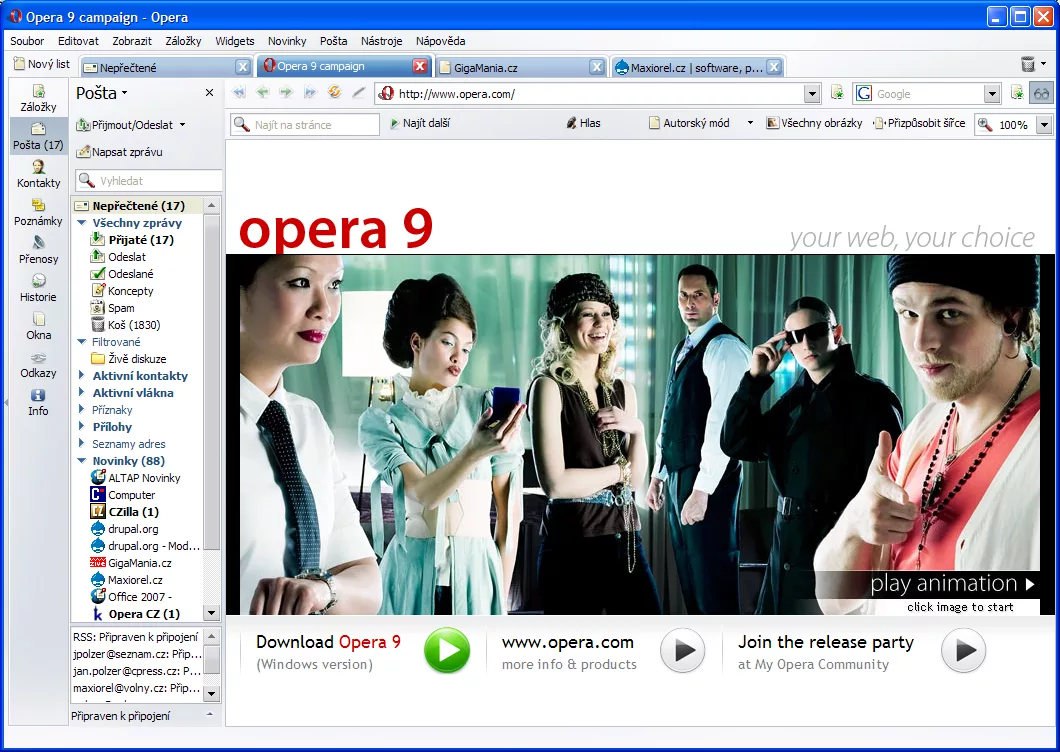Click Join the release party play button

pyautogui.click(x=963, y=651)
